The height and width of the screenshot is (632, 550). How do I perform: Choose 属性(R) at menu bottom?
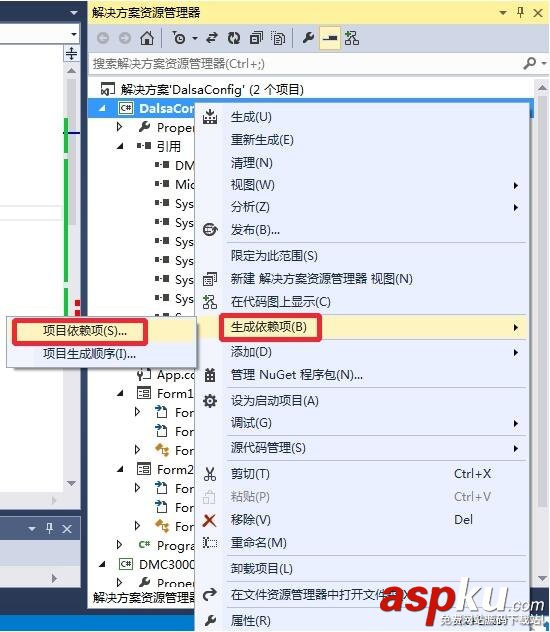pos(362,621)
